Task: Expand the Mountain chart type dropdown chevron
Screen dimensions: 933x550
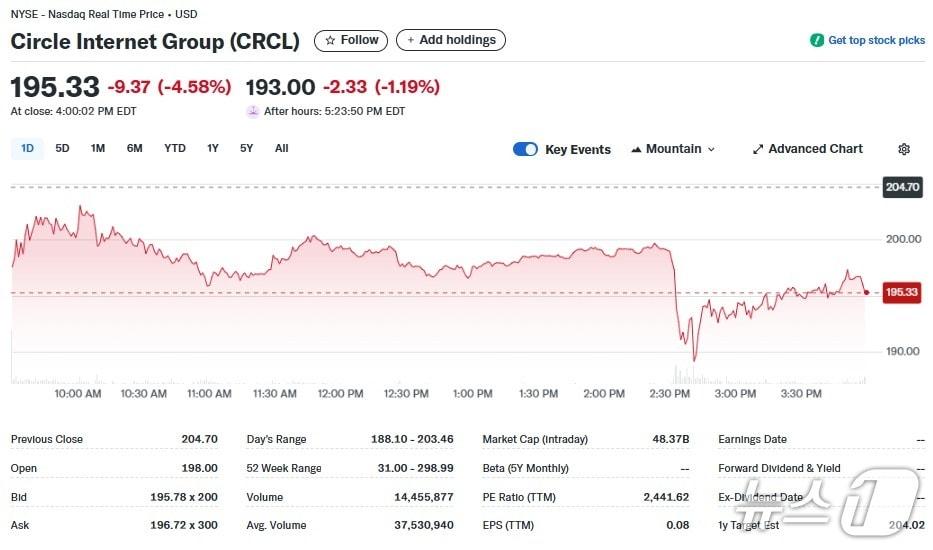Action: pyautogui.click(x=711, y=149)
